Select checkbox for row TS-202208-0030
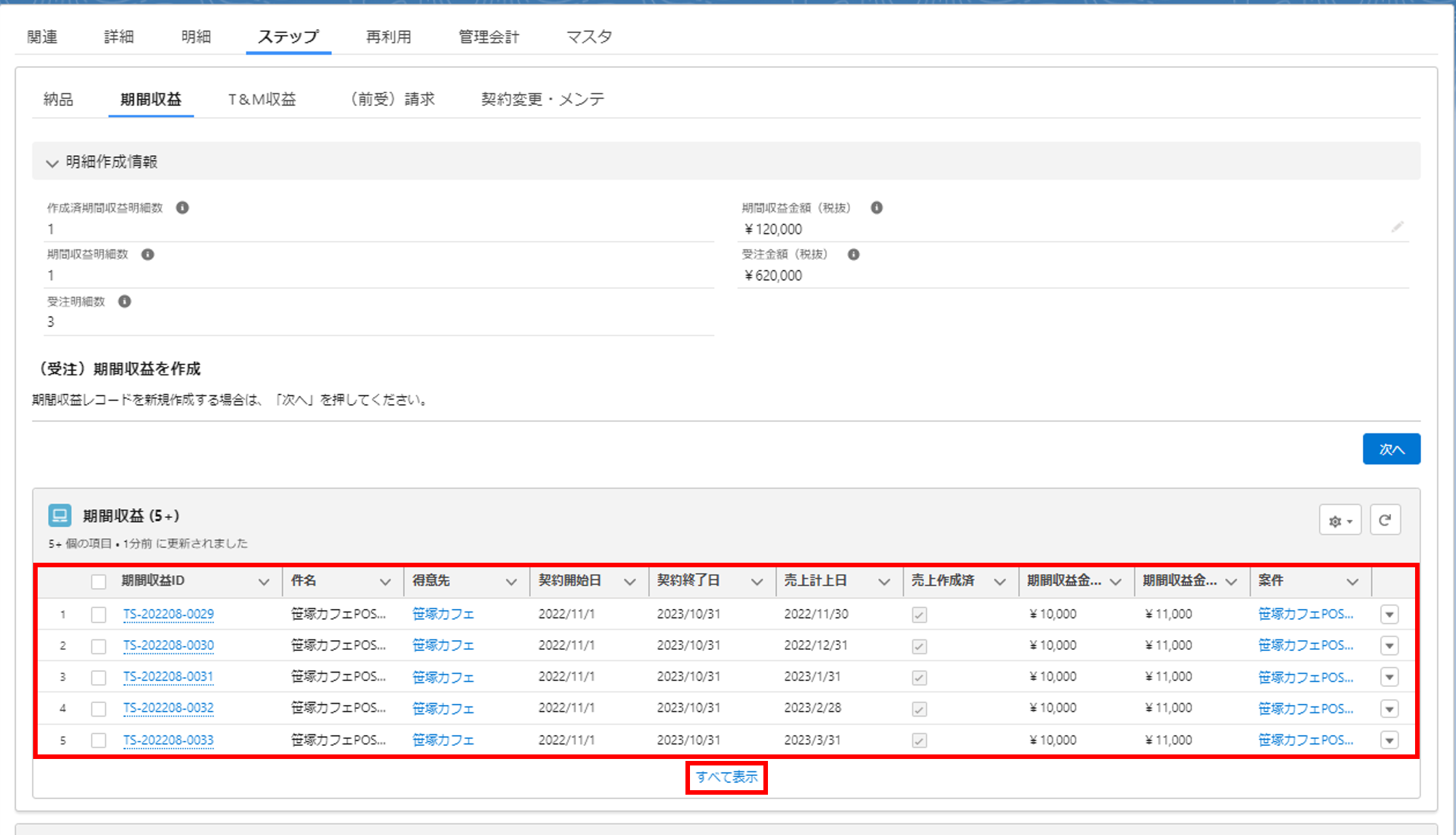Screen dimensions: 1456x835 tap(99, 646)
